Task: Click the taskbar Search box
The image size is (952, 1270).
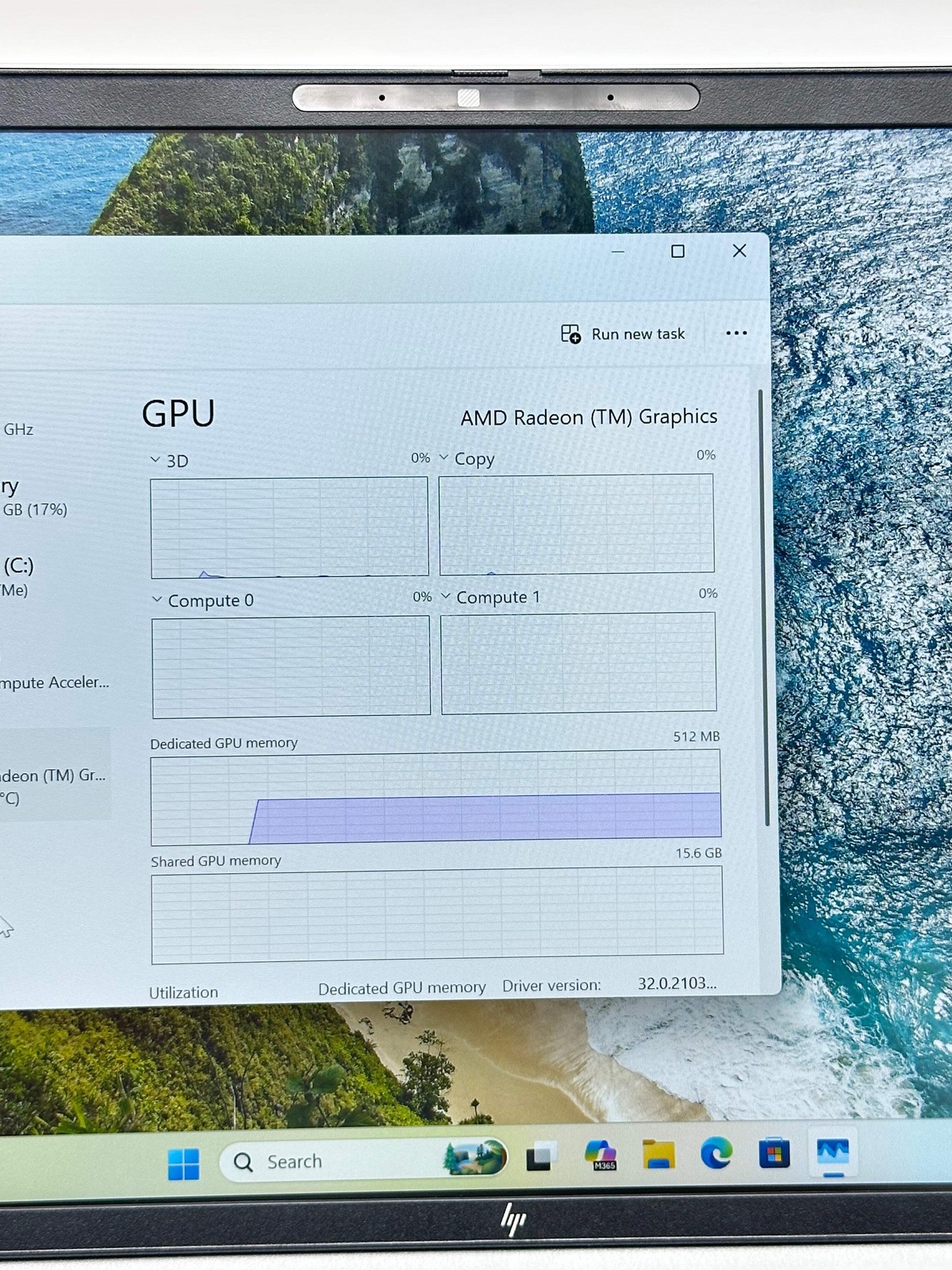Action: tap(363, 1161)
